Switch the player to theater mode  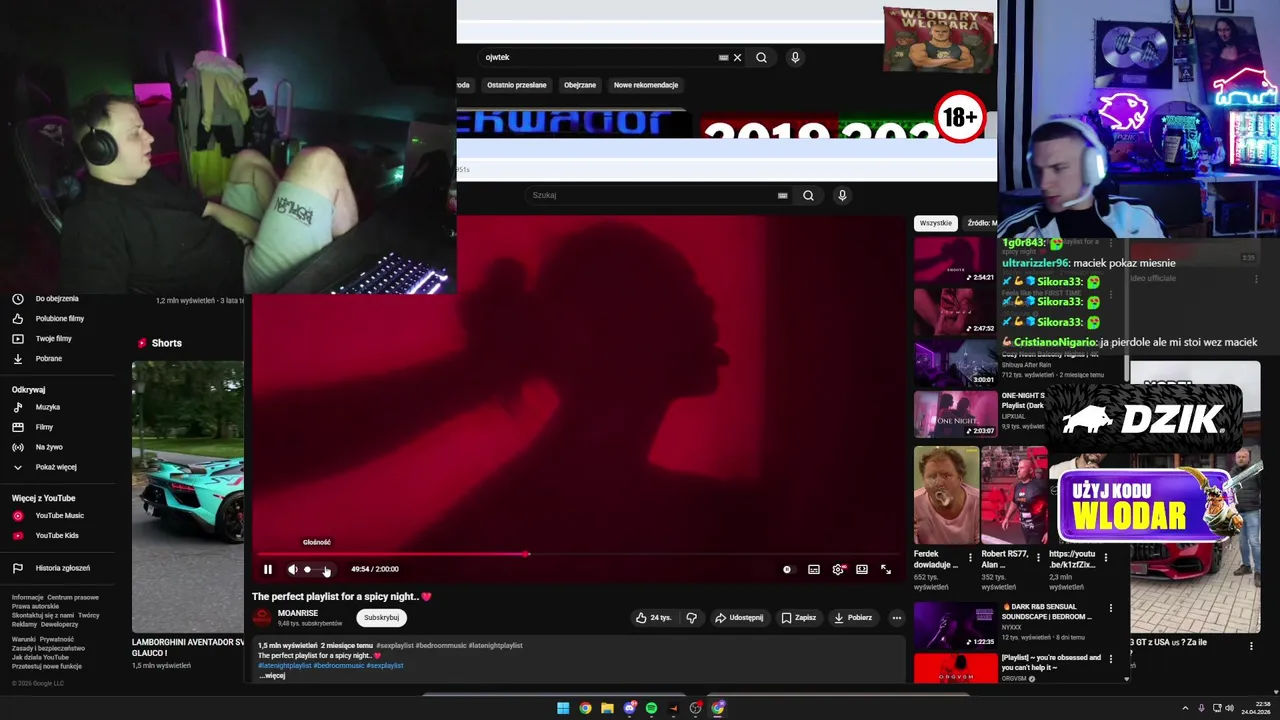(x=862, y=569)
